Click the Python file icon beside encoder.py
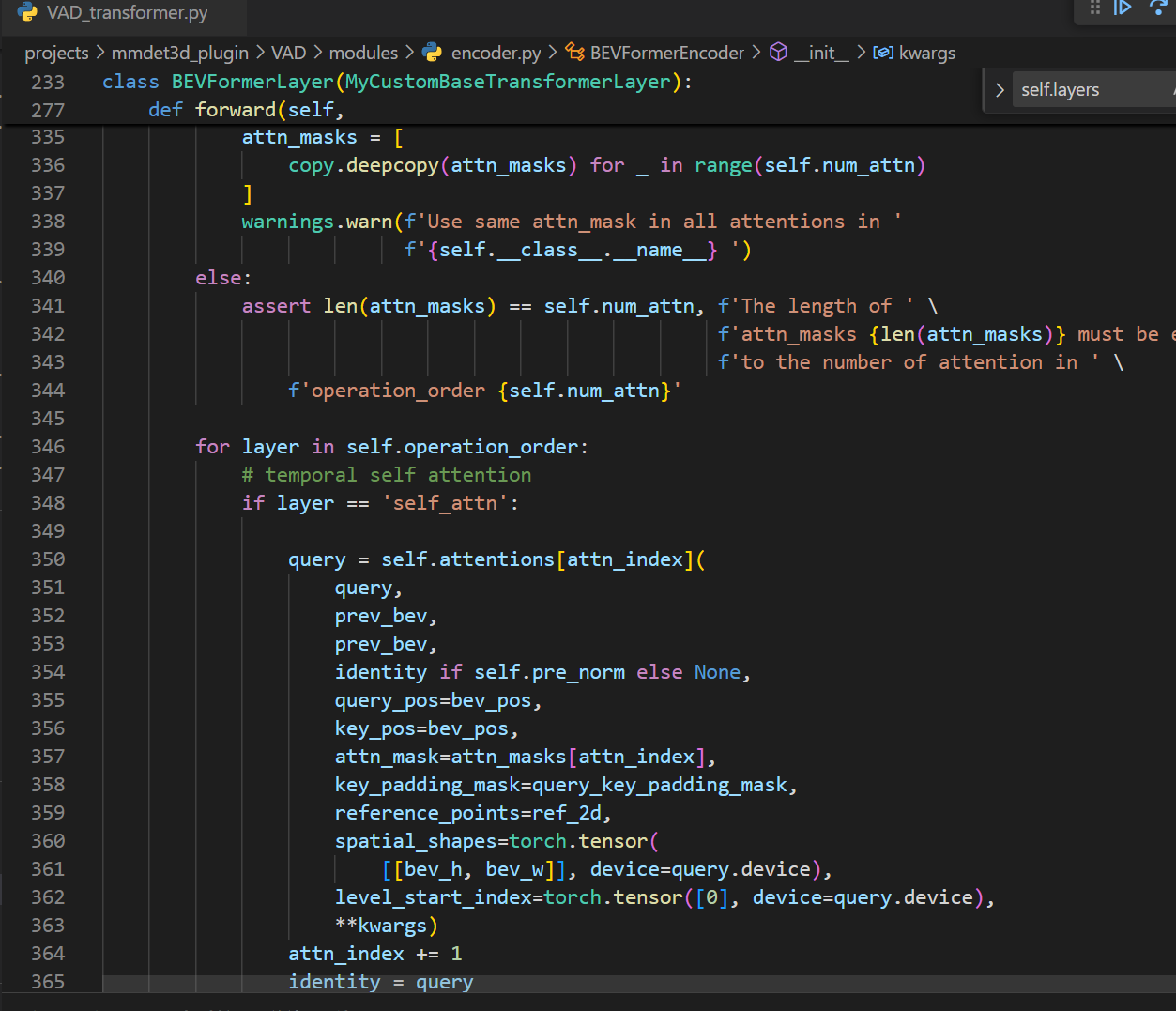The height and width of the screenshot is (1011, 1176). coord(432,53)
